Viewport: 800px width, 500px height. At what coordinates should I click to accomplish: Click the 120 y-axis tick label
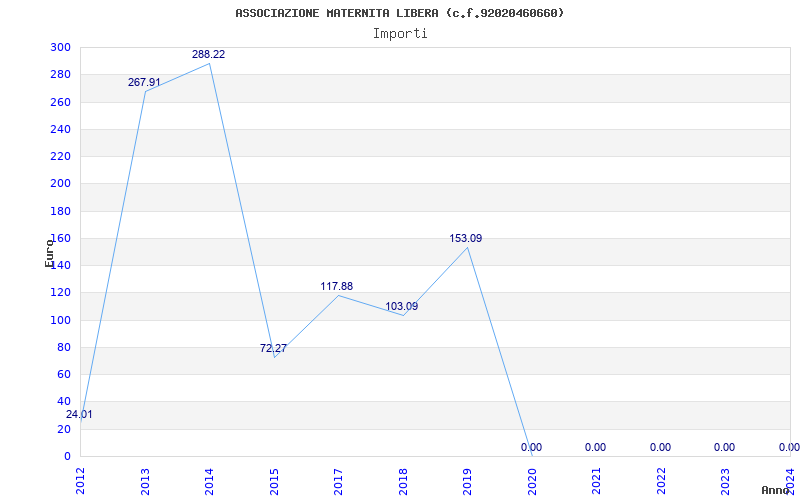pos(60,292)
